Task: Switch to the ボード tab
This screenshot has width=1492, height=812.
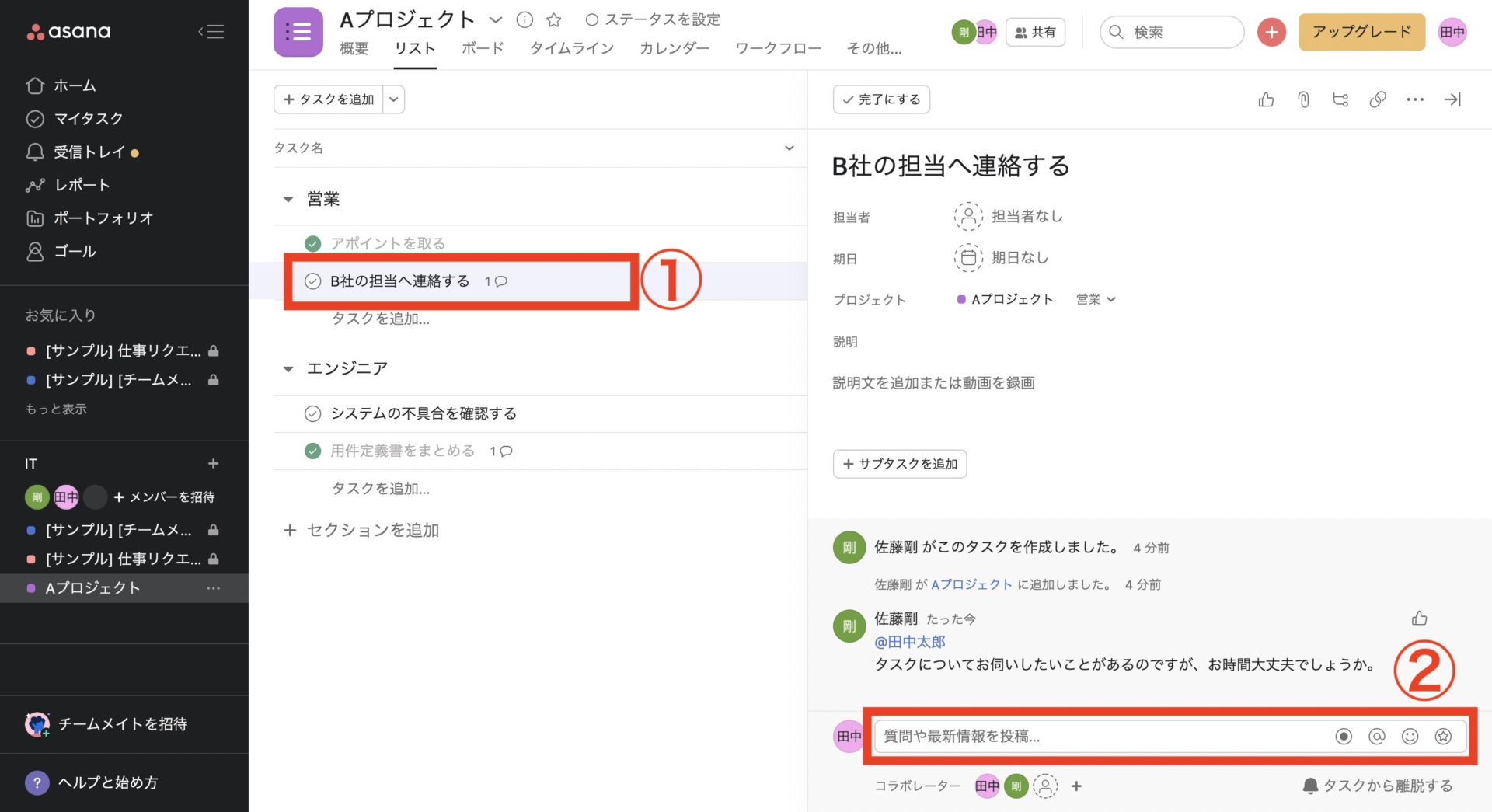Action: [482, 48]
